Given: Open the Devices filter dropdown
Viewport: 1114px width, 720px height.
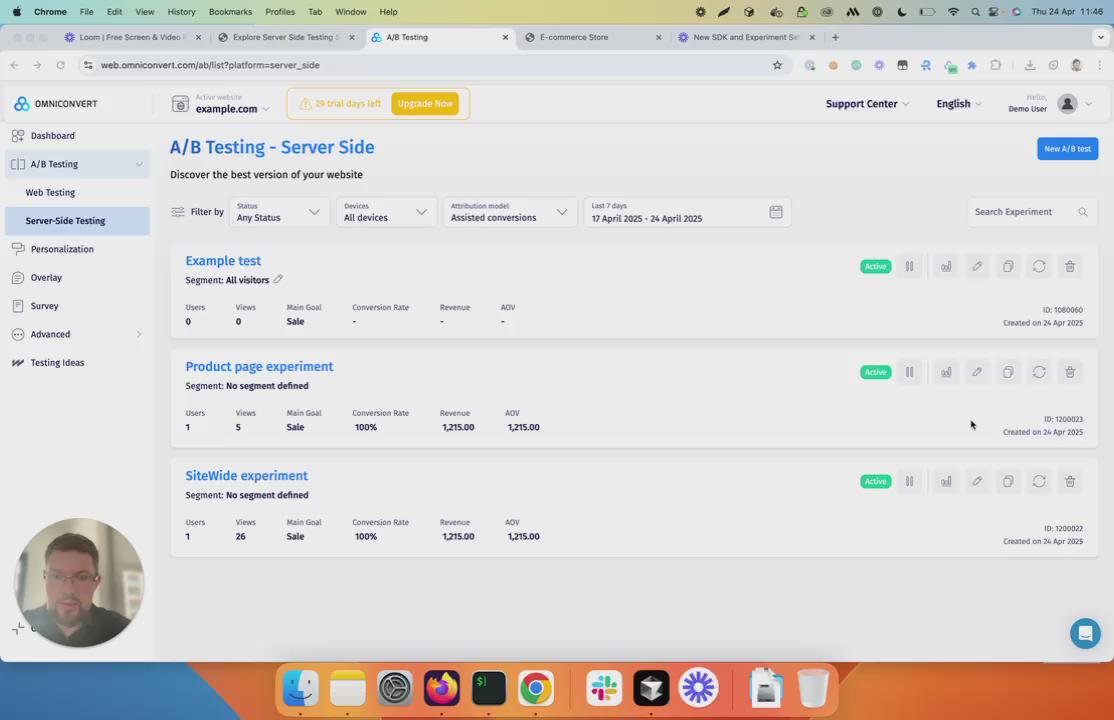Looking at the screenshot, I should point(386,212).
